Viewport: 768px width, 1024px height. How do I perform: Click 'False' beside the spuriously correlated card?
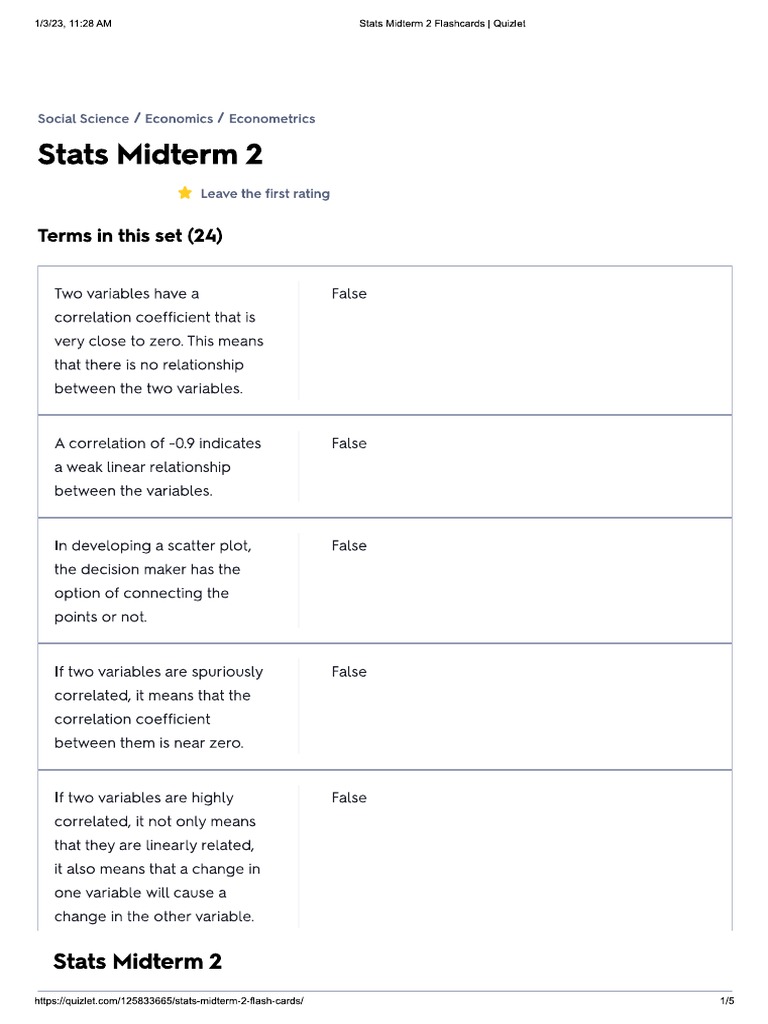(x=349, y=672)
